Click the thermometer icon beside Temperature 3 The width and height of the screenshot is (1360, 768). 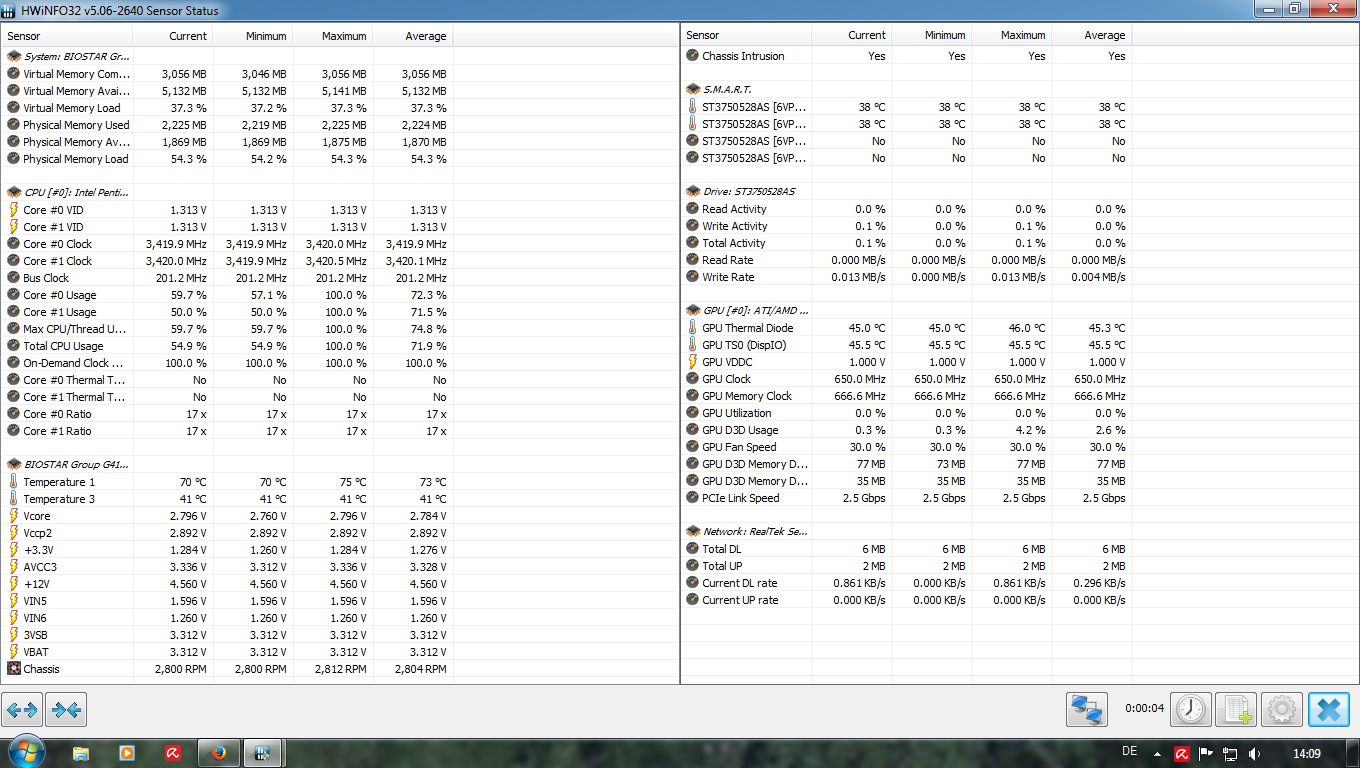pos(14,499)
